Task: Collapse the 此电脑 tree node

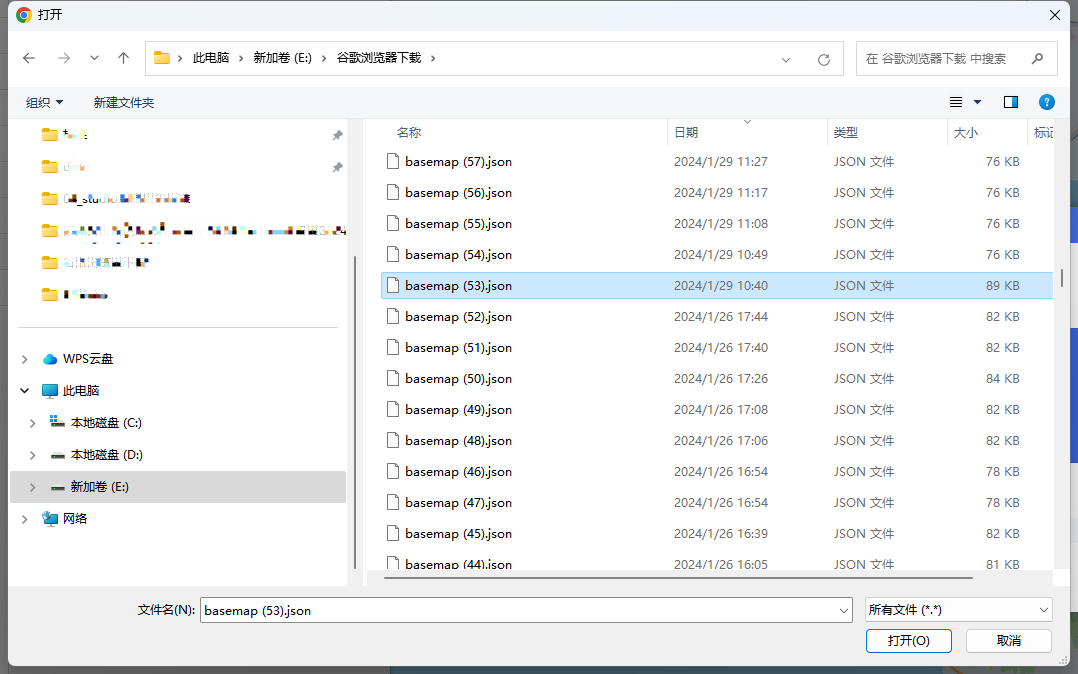Action: click(x=24, y=390)
